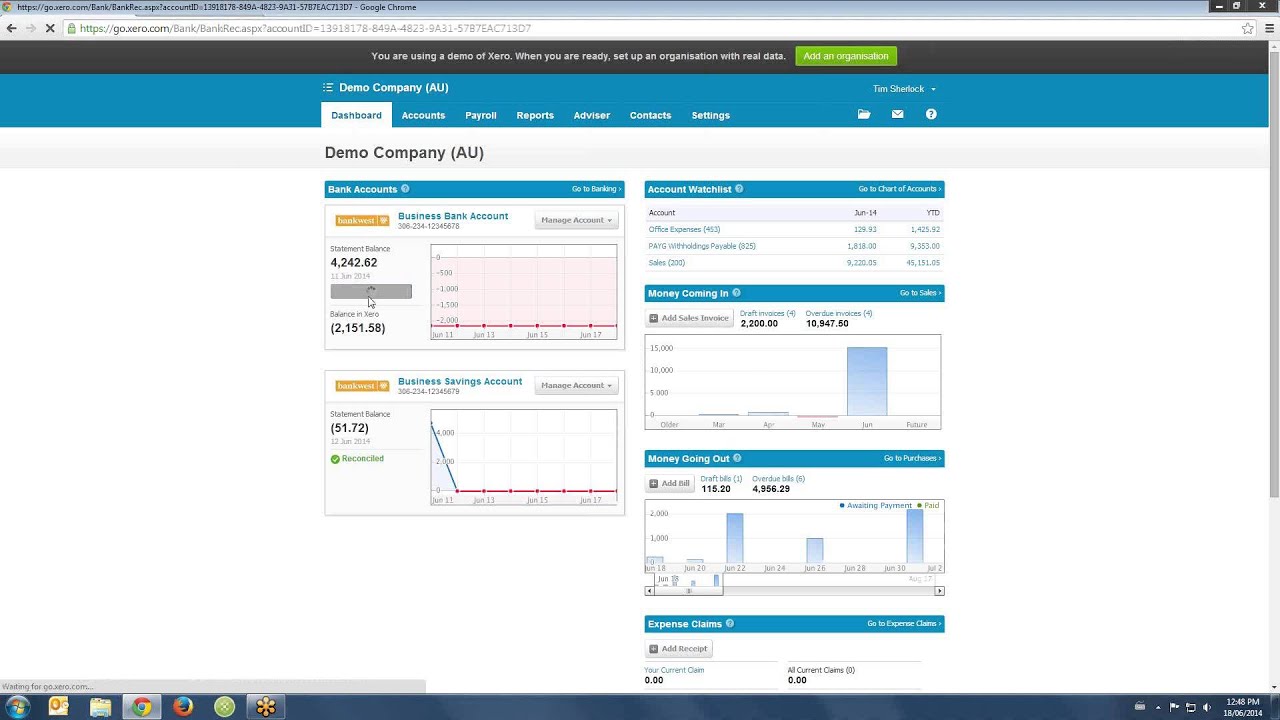The width and height of the screenshot is (1280, 720).
Task: Show help for Money Coming In panel
Action: coord(736,293)
